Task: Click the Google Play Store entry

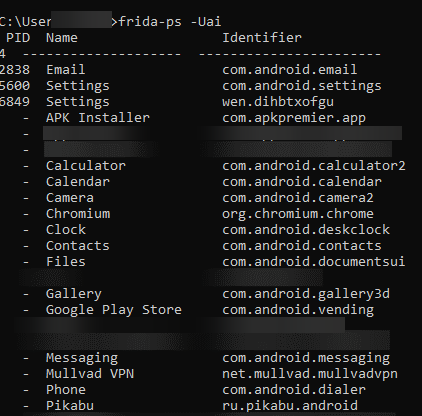Action: click(x=114, y=310)
